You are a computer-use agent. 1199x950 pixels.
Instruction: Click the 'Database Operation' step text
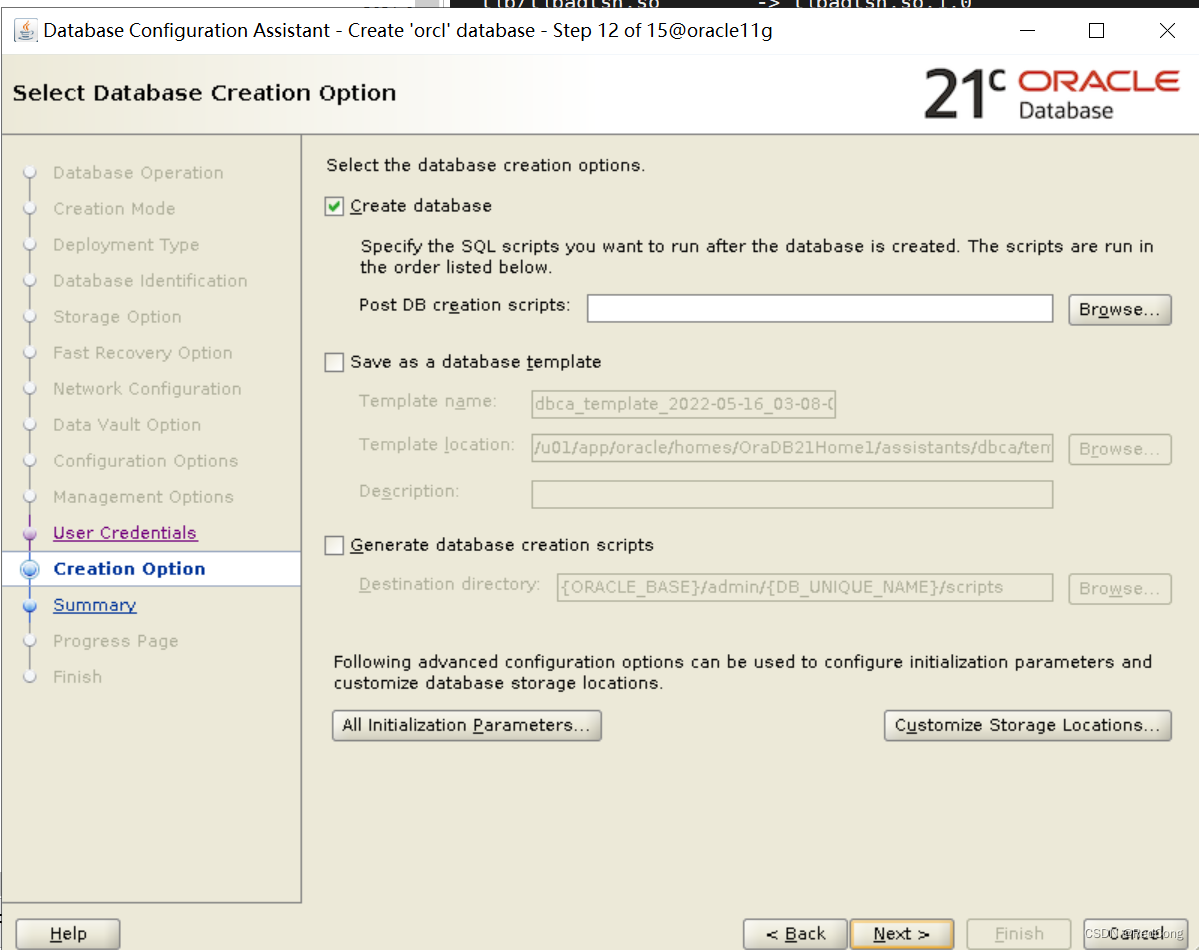pos(138,173)
